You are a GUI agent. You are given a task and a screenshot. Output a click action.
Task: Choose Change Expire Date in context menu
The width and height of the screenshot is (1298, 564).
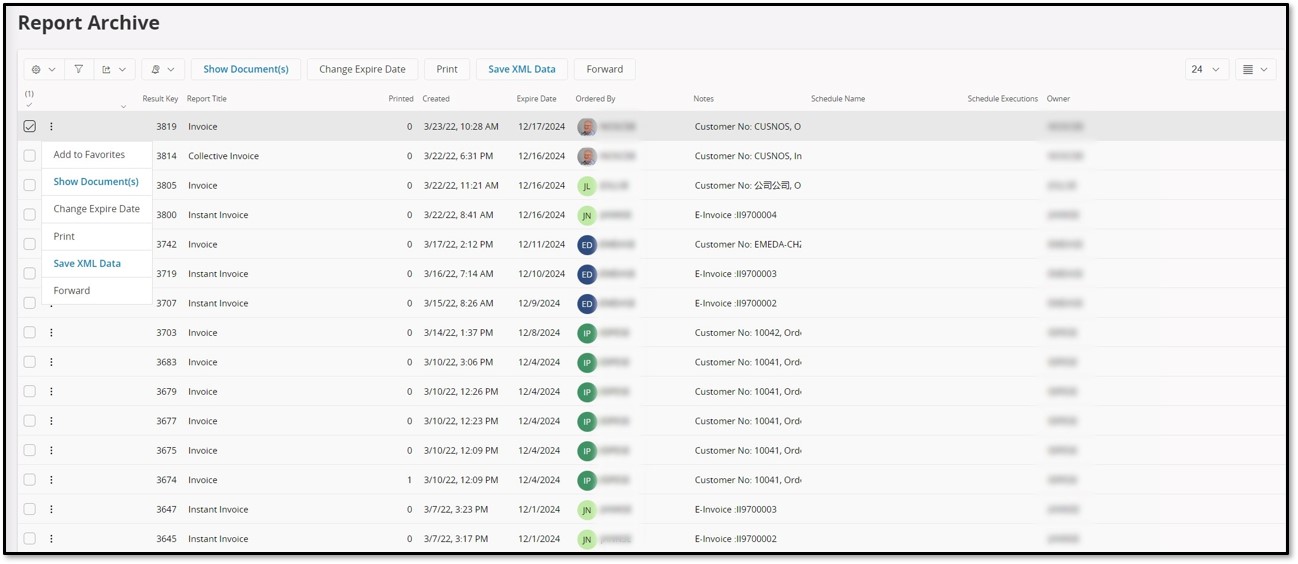(x=96, y=209)
